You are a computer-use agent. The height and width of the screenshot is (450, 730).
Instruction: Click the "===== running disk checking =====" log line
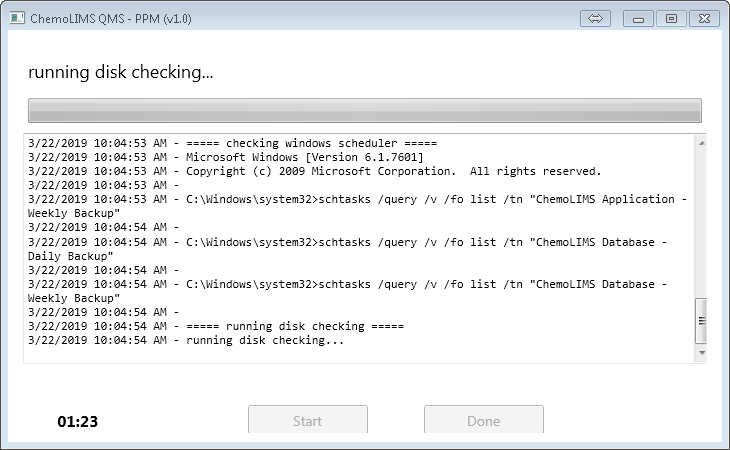click(216, 327)
